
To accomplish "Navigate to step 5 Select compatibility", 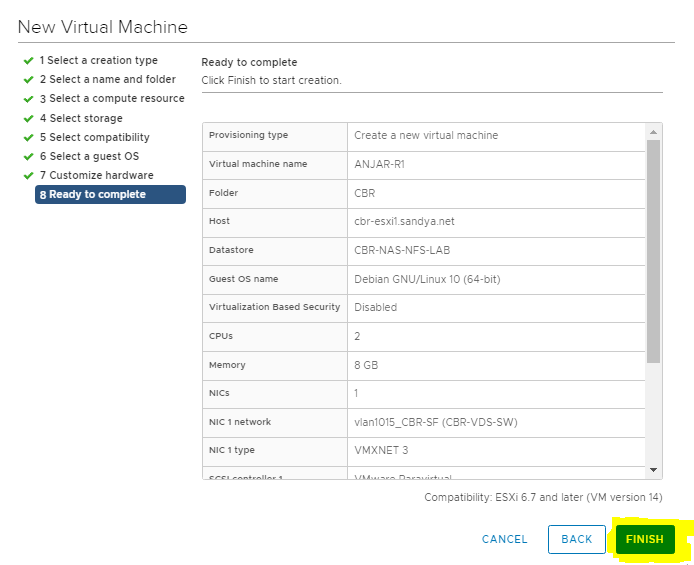I will pyautogui.click(x=94, y=138).
